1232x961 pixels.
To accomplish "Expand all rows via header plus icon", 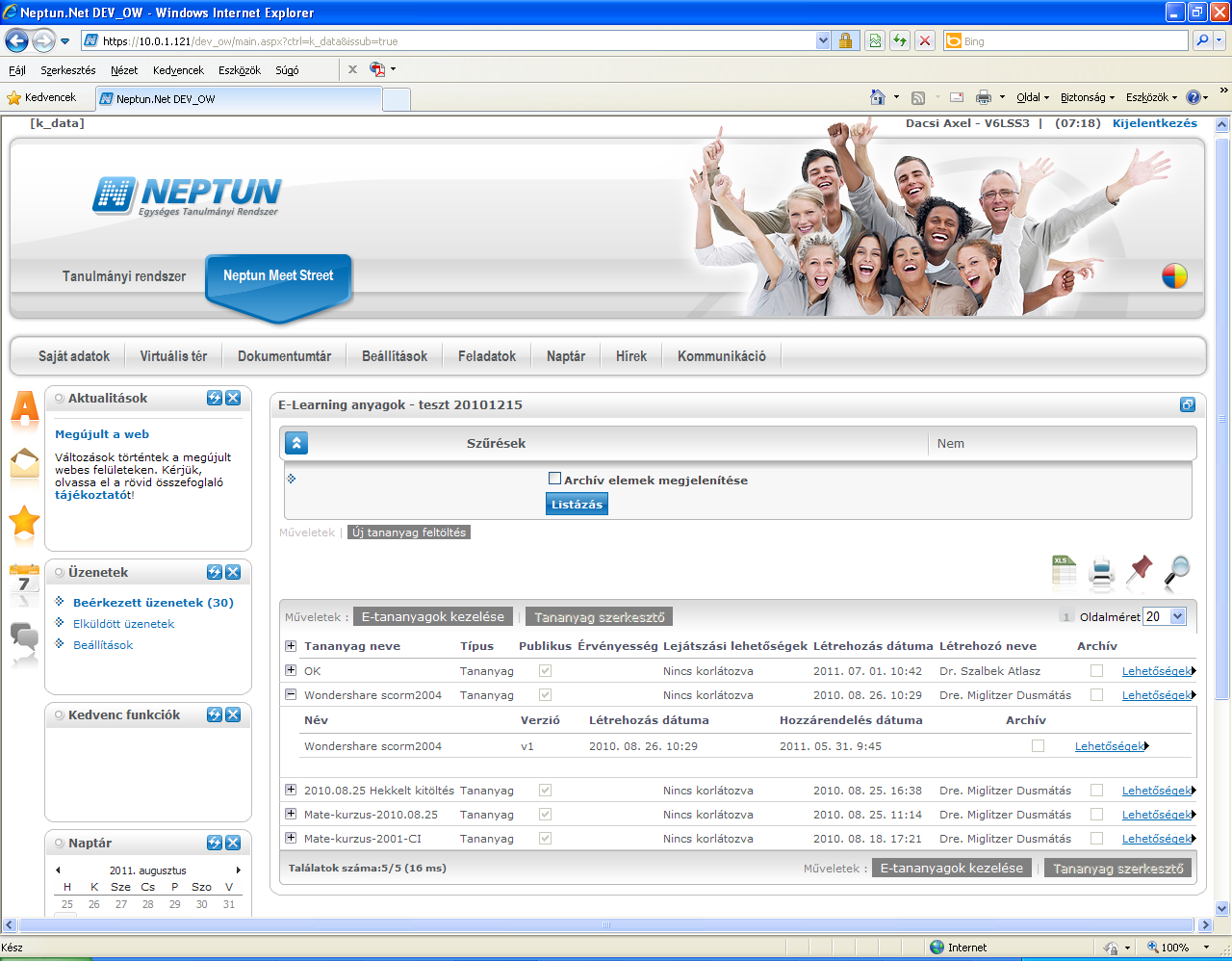I will [x=291, y=645].
